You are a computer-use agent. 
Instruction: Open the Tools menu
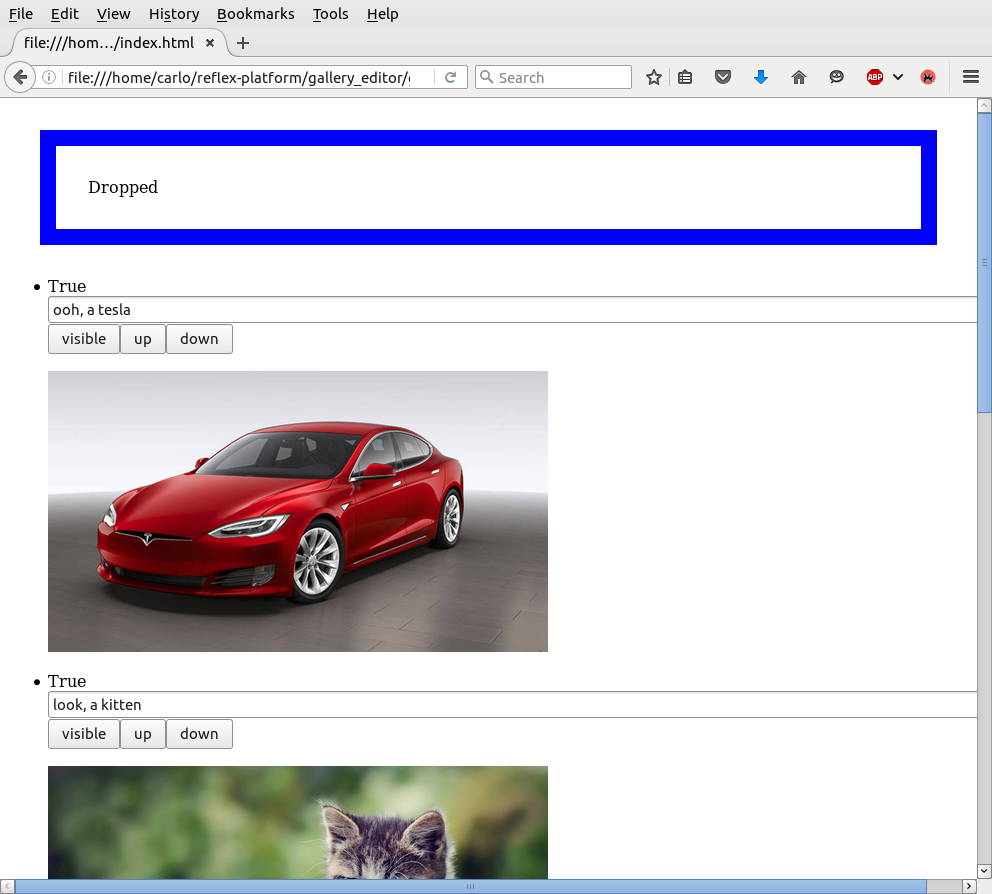point(330,14)
